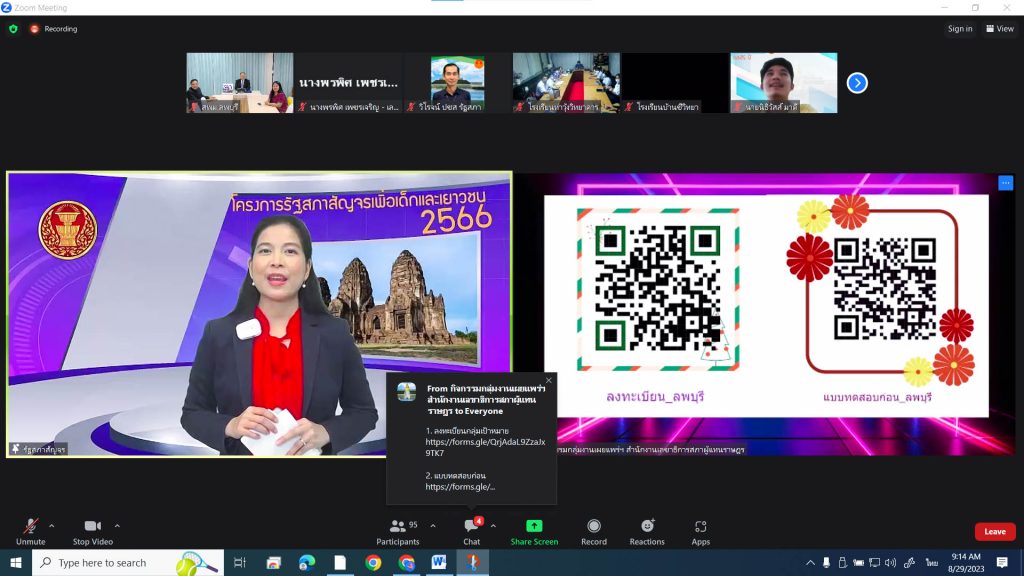Open first Google Chrome taskbar icon

click(374, 563)
